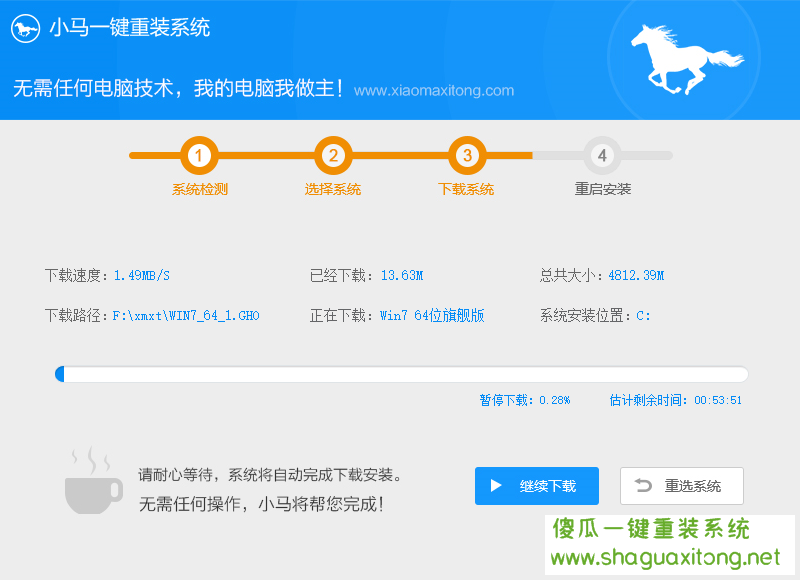
Task: Click the app title 小马一键重装系统
Action: [x=130, y=28]
